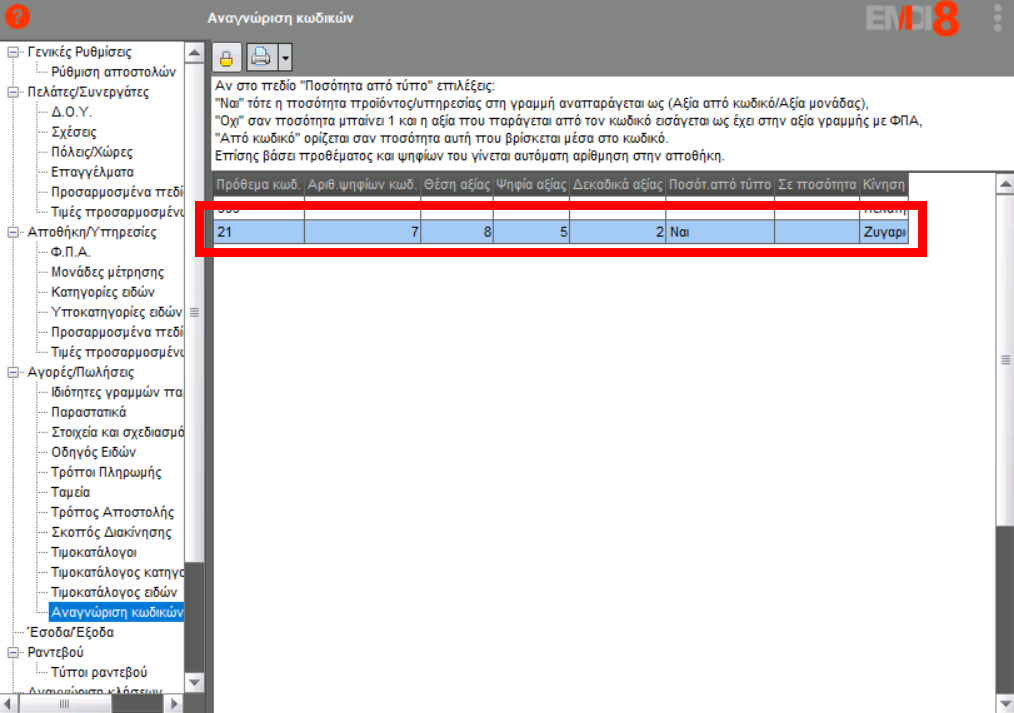Screen dimensions: 1014x713
Task: Open Προσαρμοσμένα πεδία under Πελάτες/Συνεργάτες
Action: click(117, 192)
